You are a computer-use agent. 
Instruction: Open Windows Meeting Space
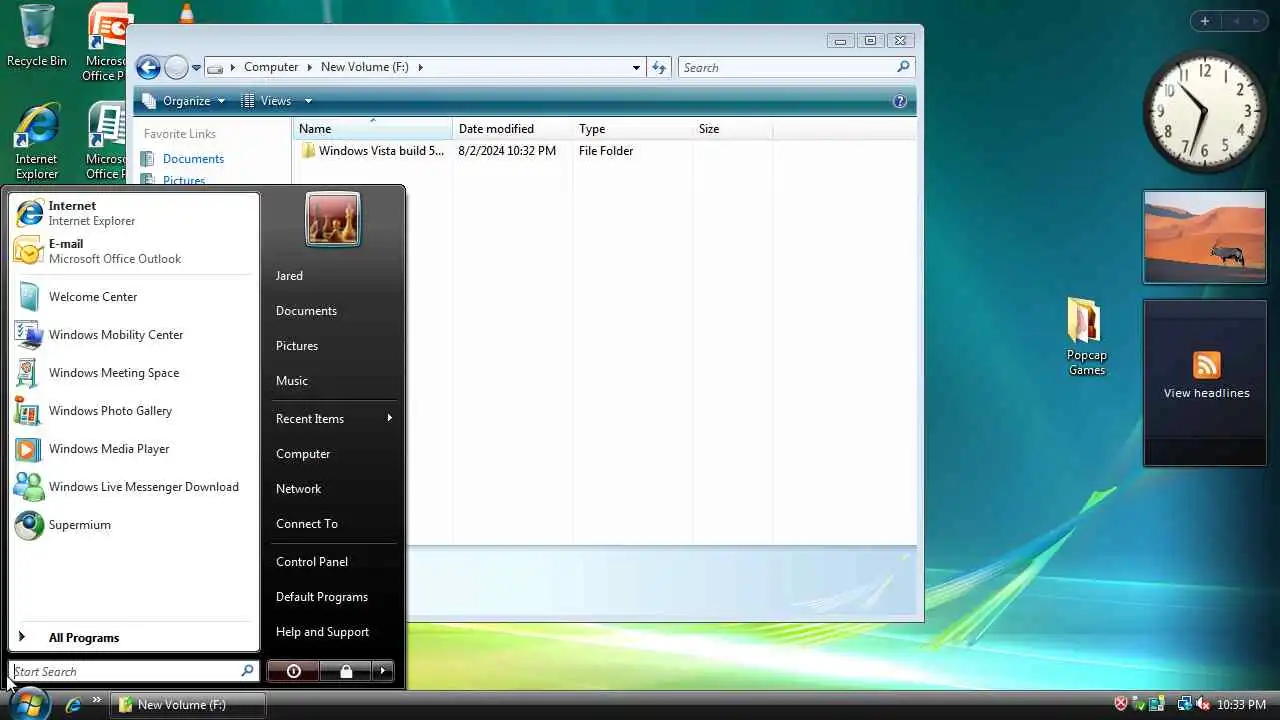(134, 373)
